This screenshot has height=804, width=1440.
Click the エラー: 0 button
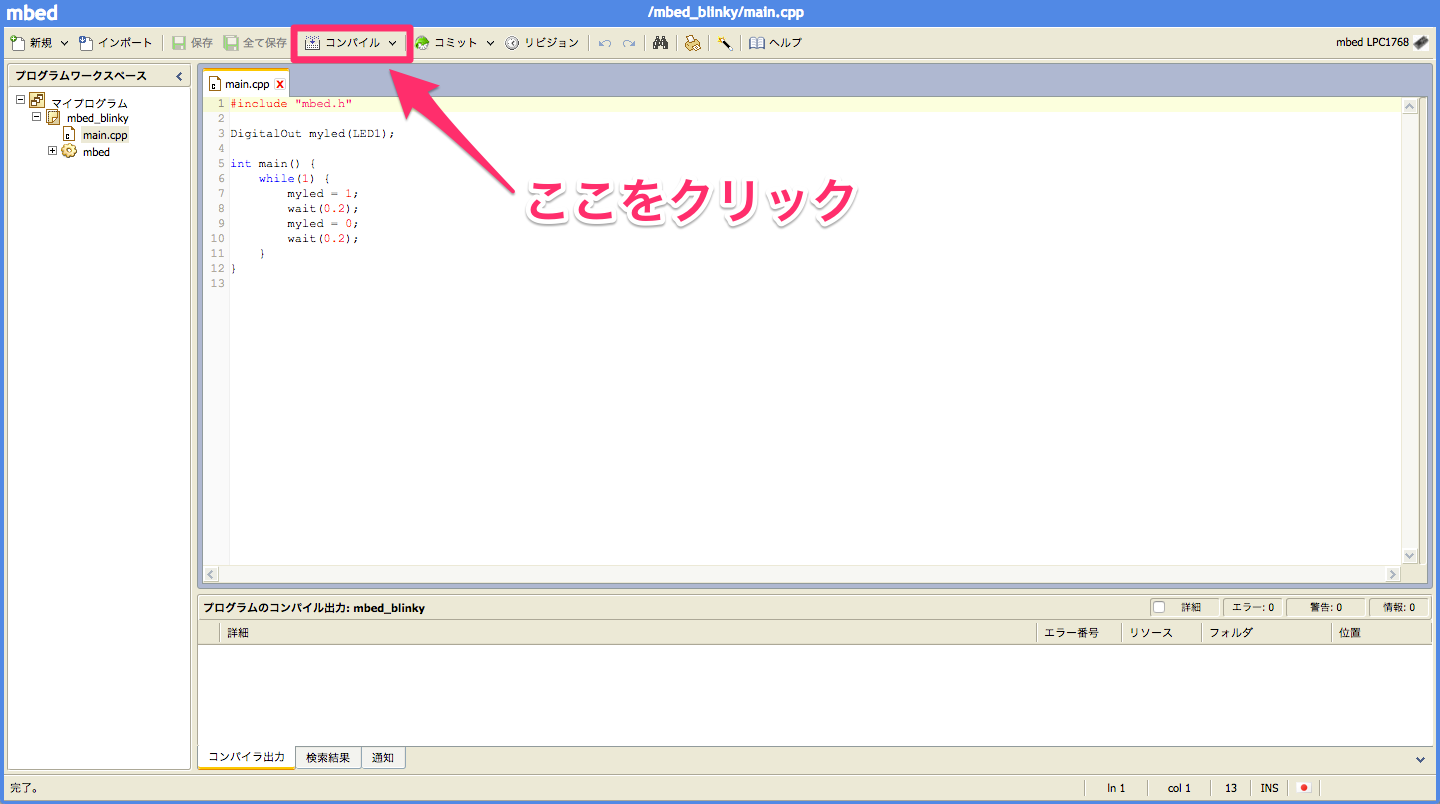(1252, 607)
